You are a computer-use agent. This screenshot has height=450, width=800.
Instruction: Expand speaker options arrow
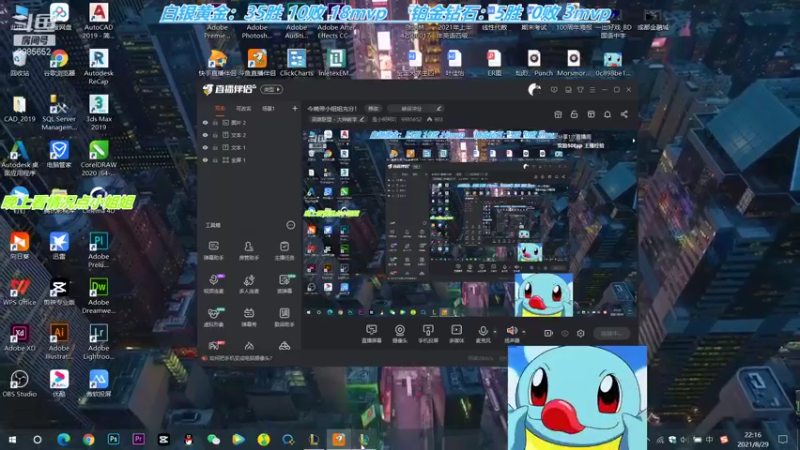point(523,332)
